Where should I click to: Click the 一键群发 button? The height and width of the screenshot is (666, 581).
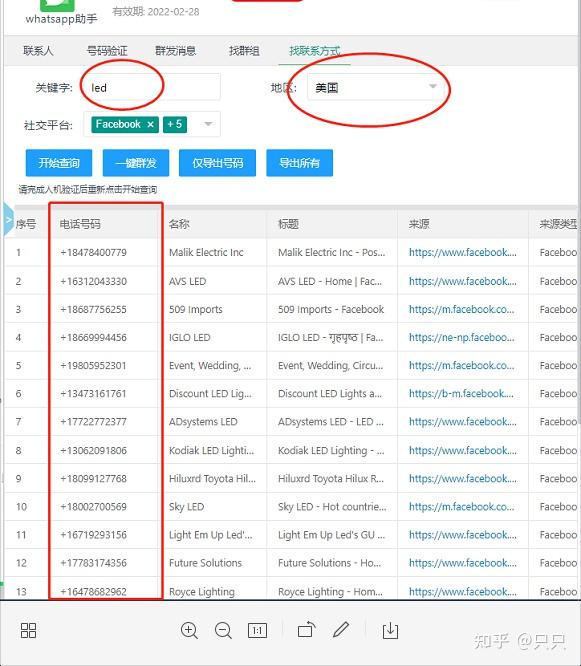[136, 163]
